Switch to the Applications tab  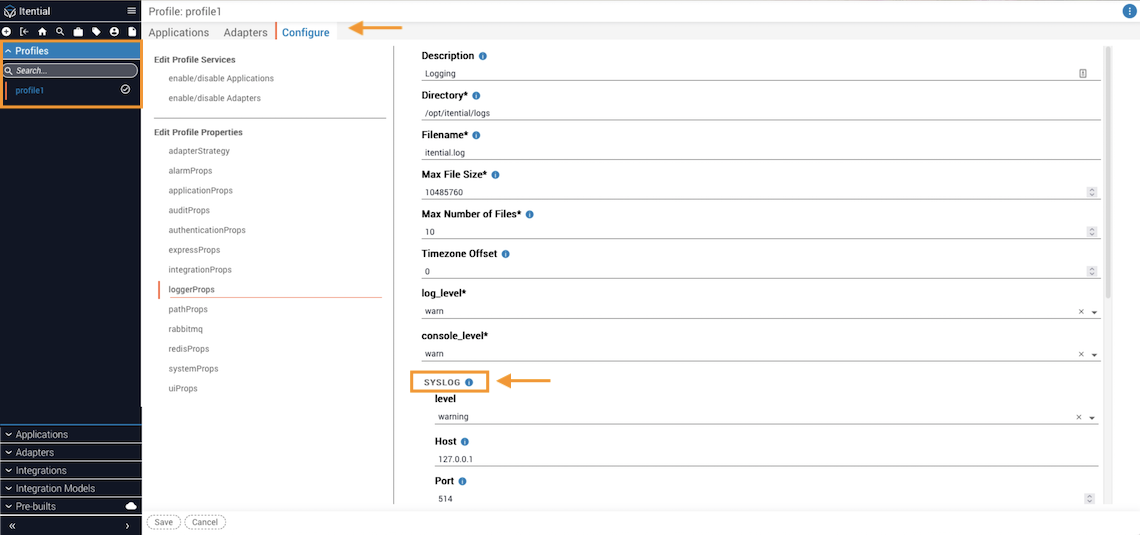pos(179,33)
